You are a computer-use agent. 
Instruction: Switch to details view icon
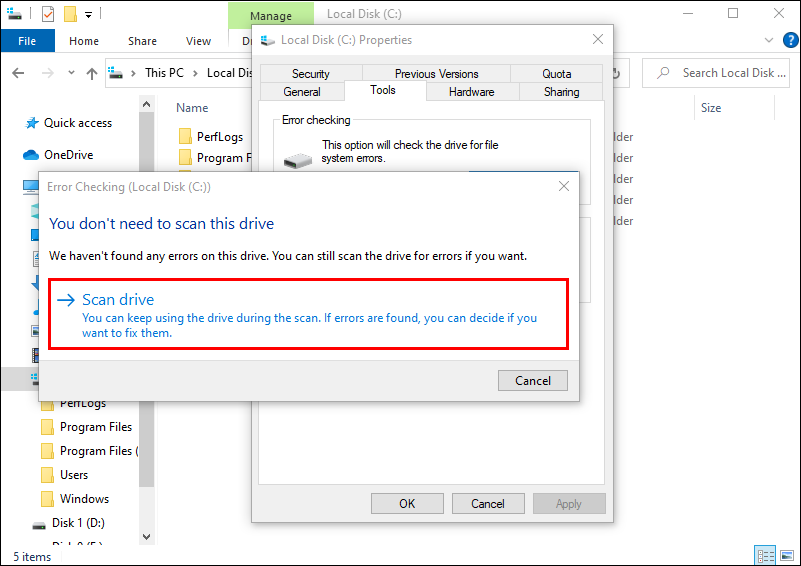pos(765,556)
